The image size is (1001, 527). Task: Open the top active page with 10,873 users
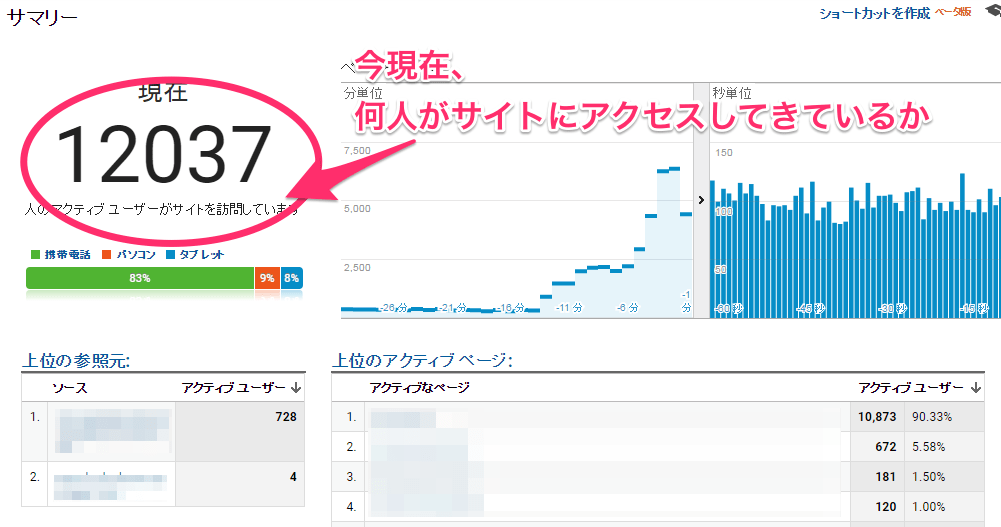(600, 416)
